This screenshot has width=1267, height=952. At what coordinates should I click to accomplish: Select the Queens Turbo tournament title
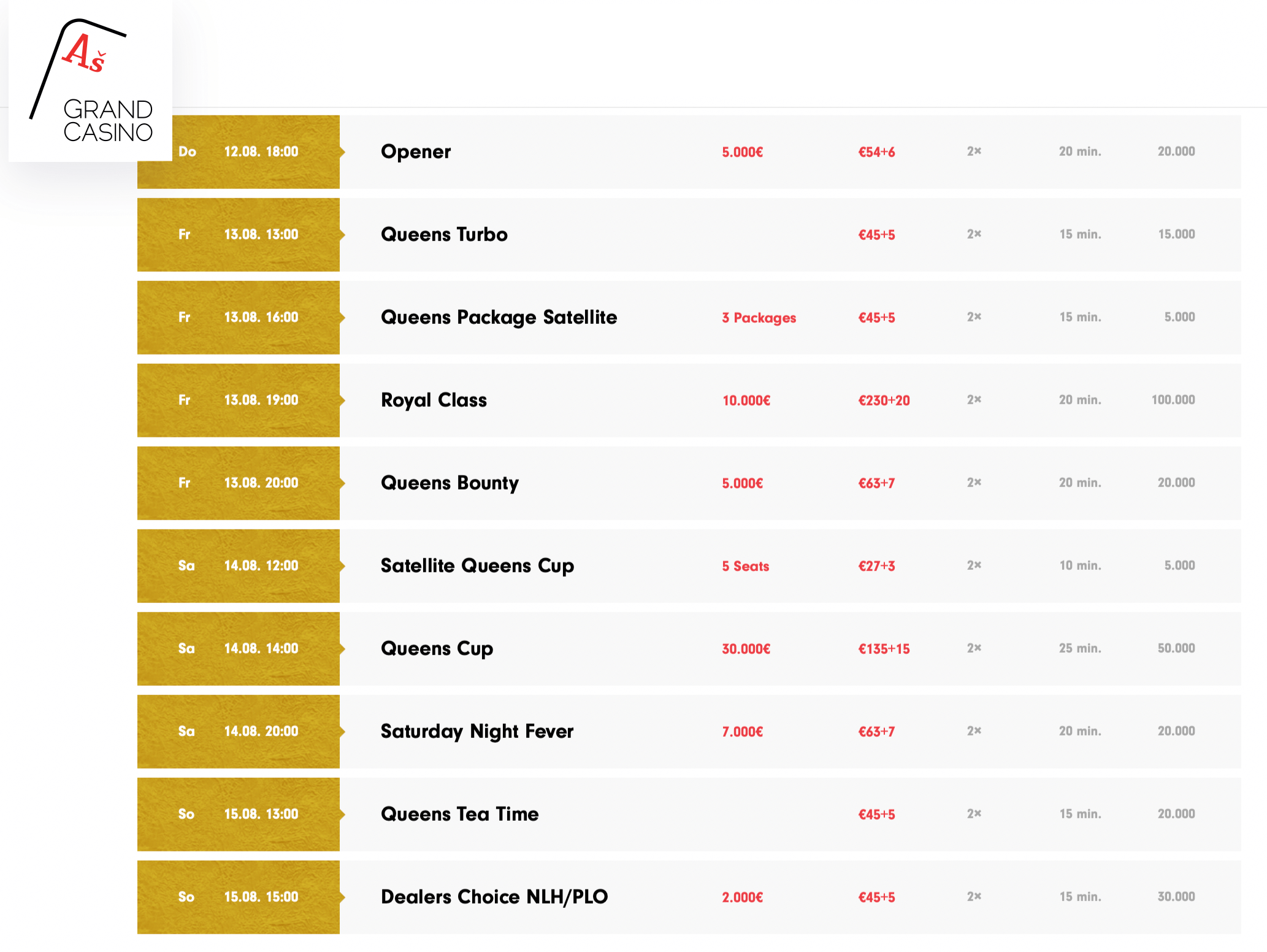444,234
